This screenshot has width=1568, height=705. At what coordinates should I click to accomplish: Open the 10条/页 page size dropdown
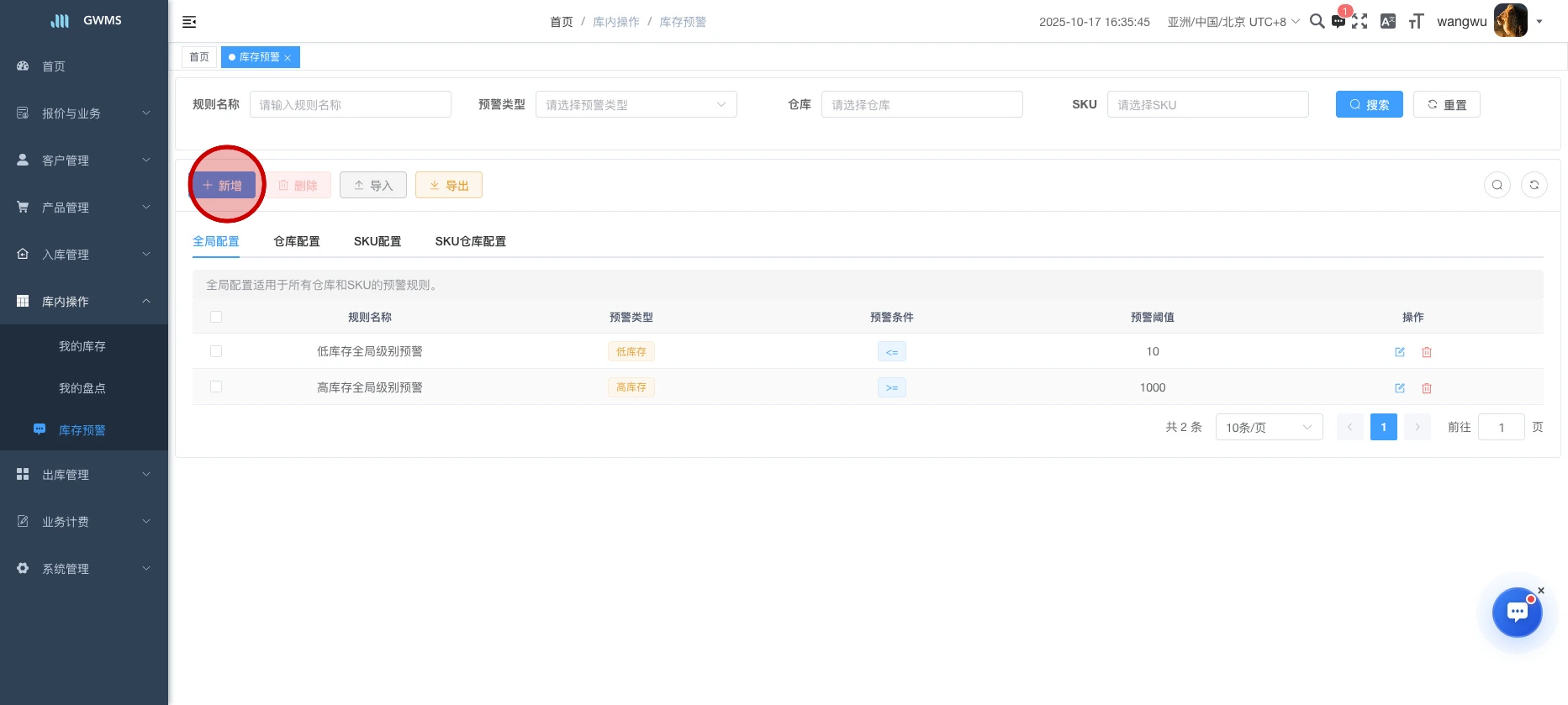pos(1269,427)
